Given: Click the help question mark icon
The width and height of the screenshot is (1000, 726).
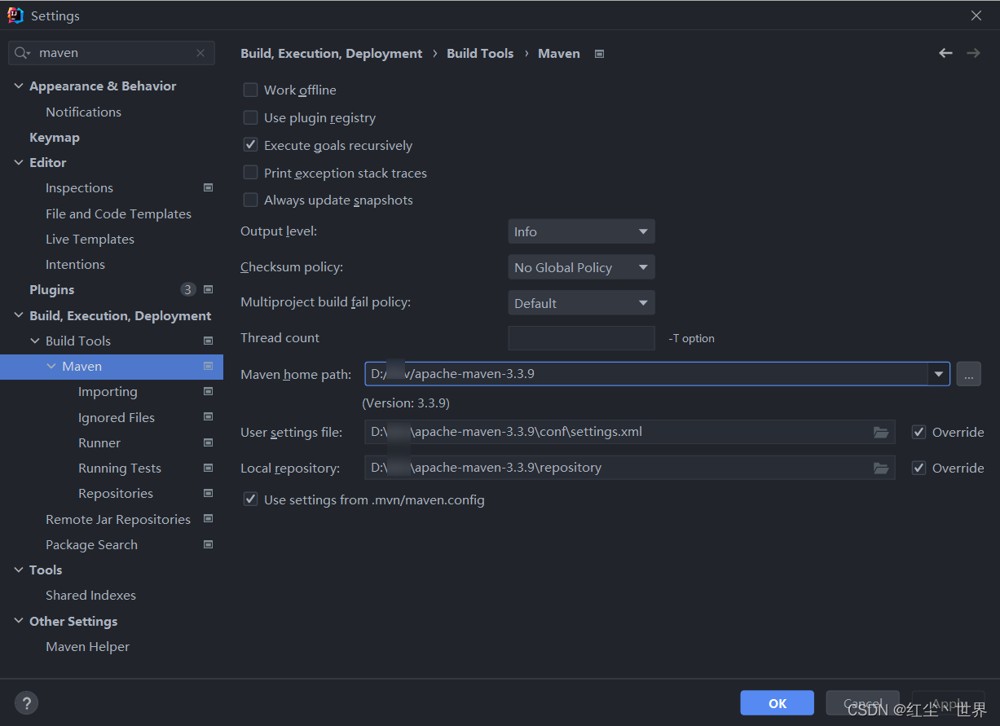Looking at the screenshot, I should click(x=27, y=703).
